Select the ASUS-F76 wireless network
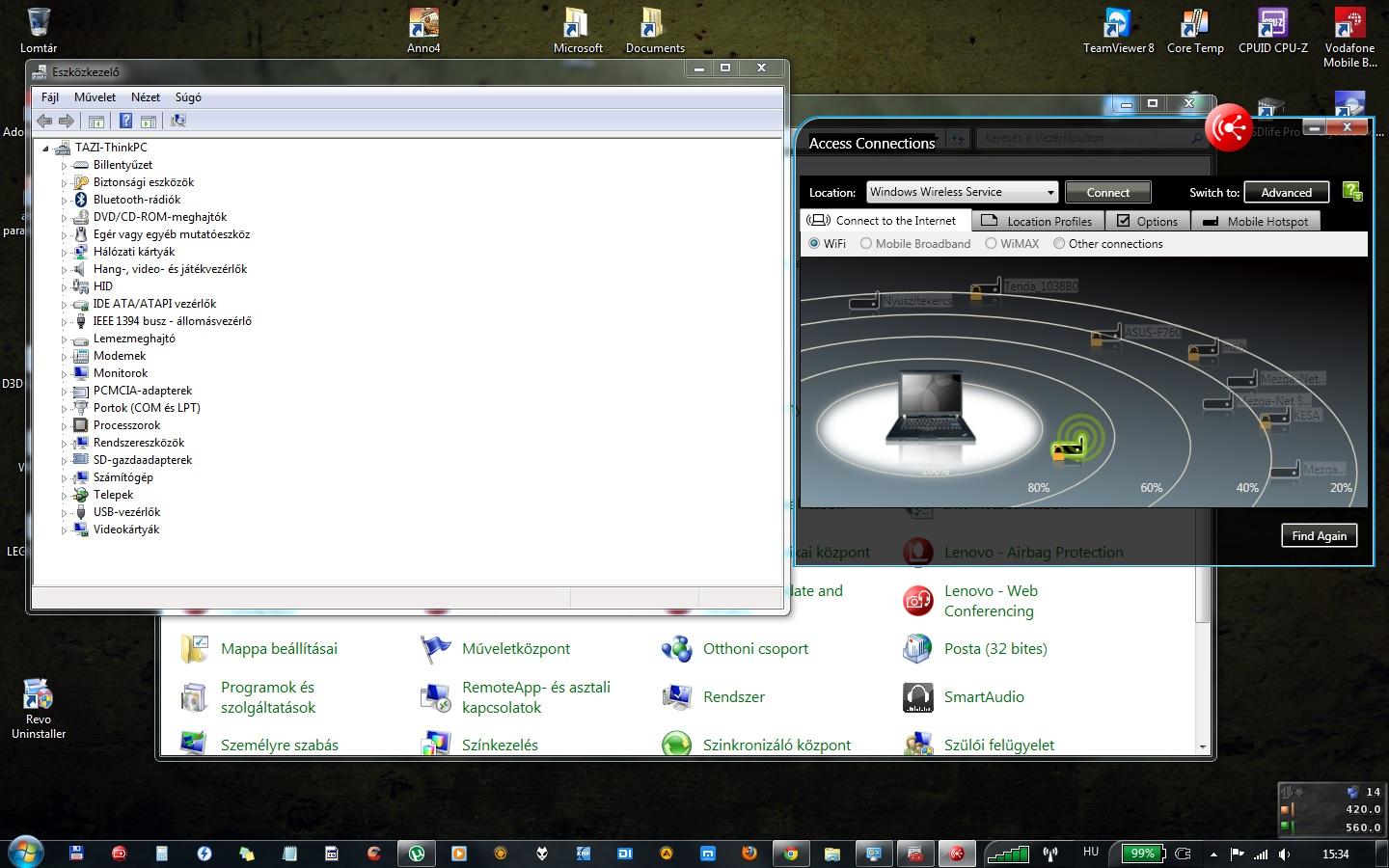The height and width of the screenshot is (868, 1389). pos(1135,335)
